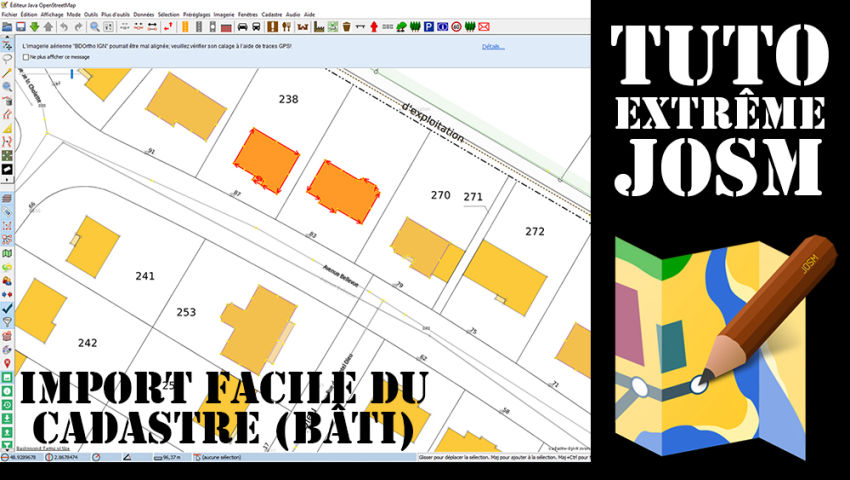Click the Détails... link

pyautogui.click(x=493, y=47)
